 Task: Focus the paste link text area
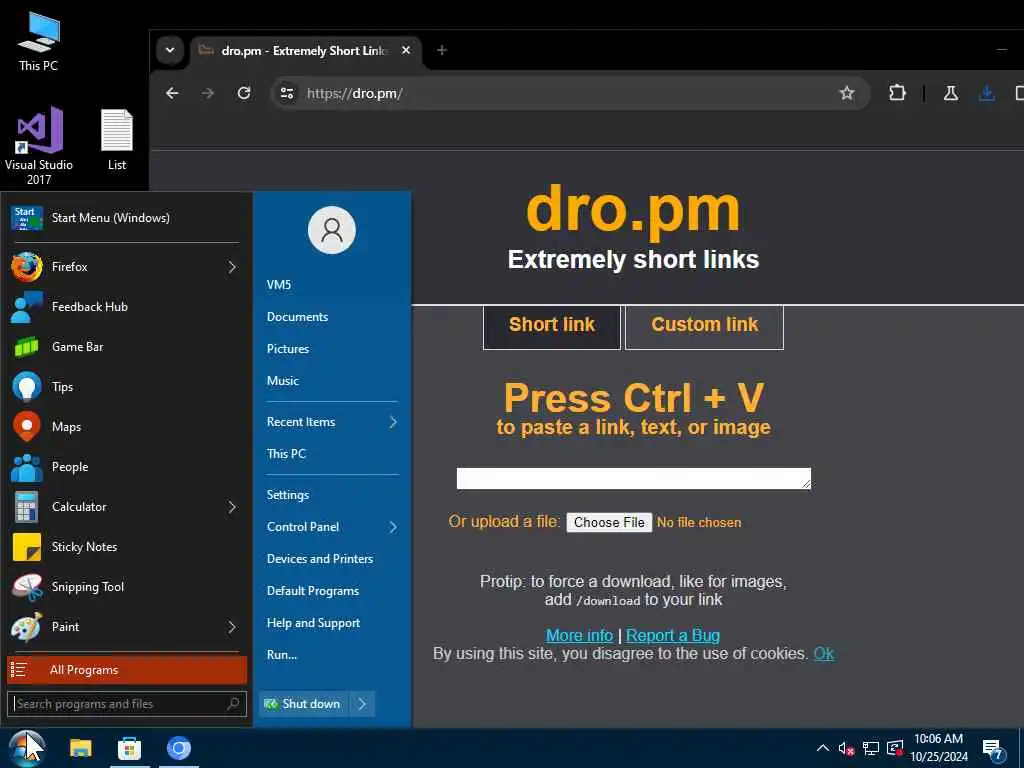tap(633, 478)
